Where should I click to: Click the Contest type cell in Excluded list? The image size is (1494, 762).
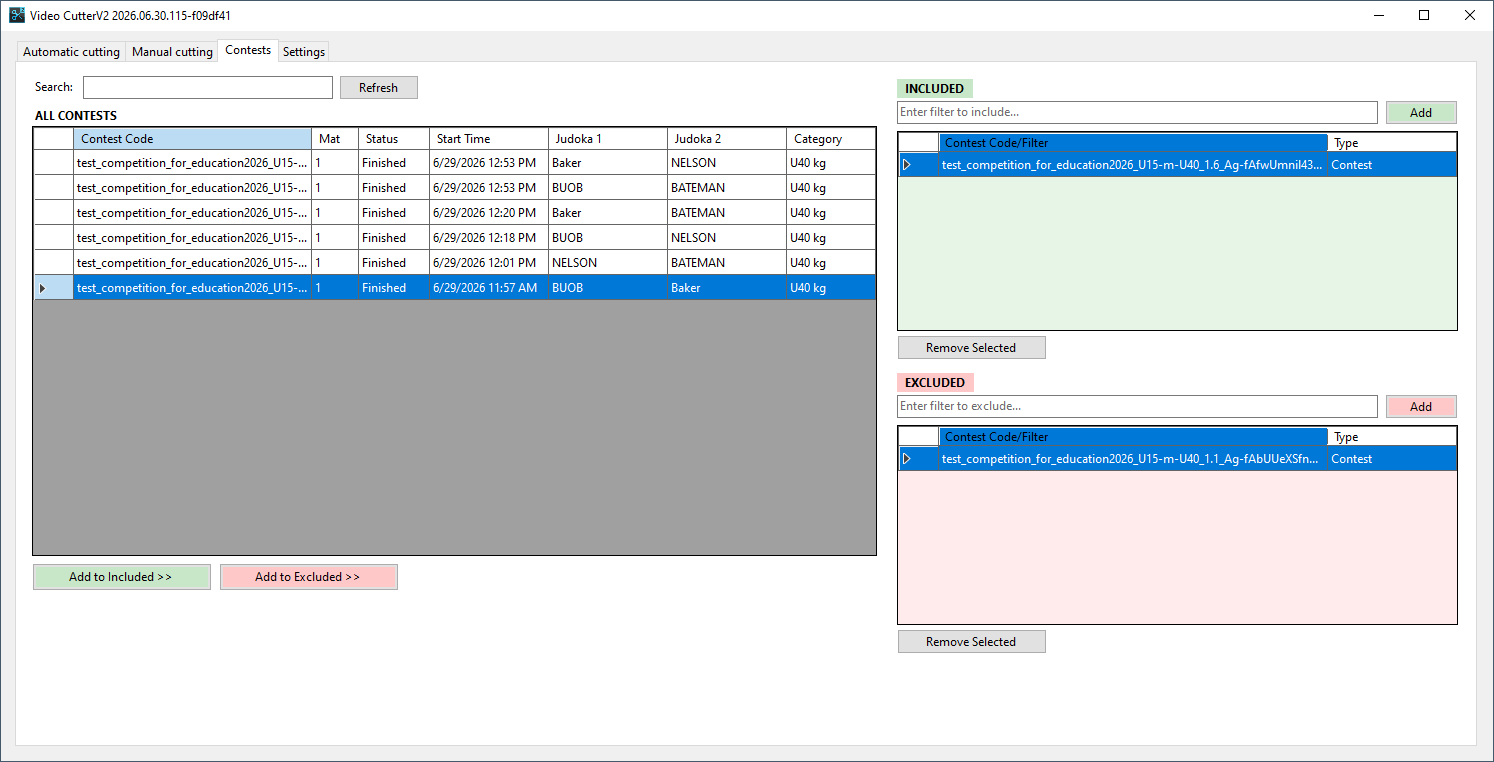click(1392, 459)
